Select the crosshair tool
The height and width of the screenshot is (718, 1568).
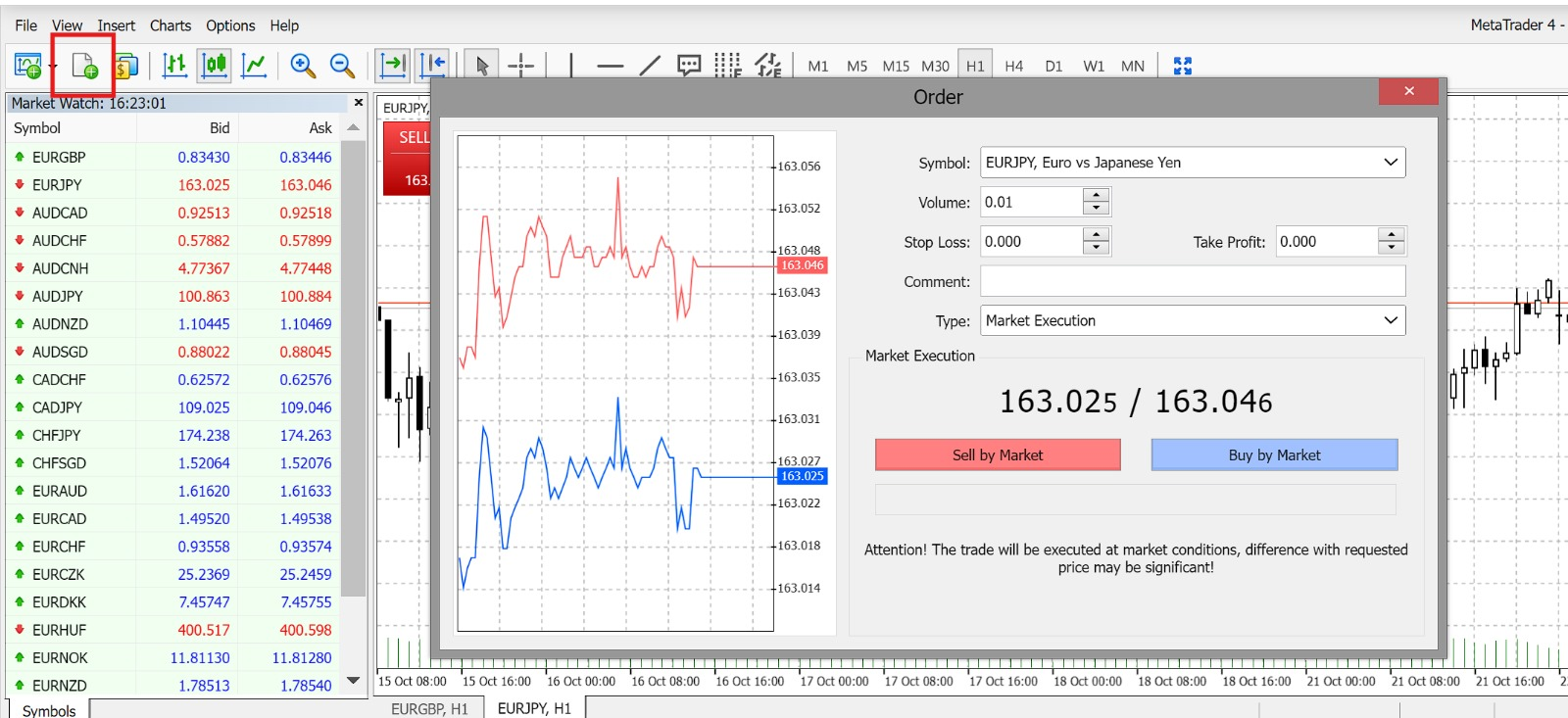(521, 66)
